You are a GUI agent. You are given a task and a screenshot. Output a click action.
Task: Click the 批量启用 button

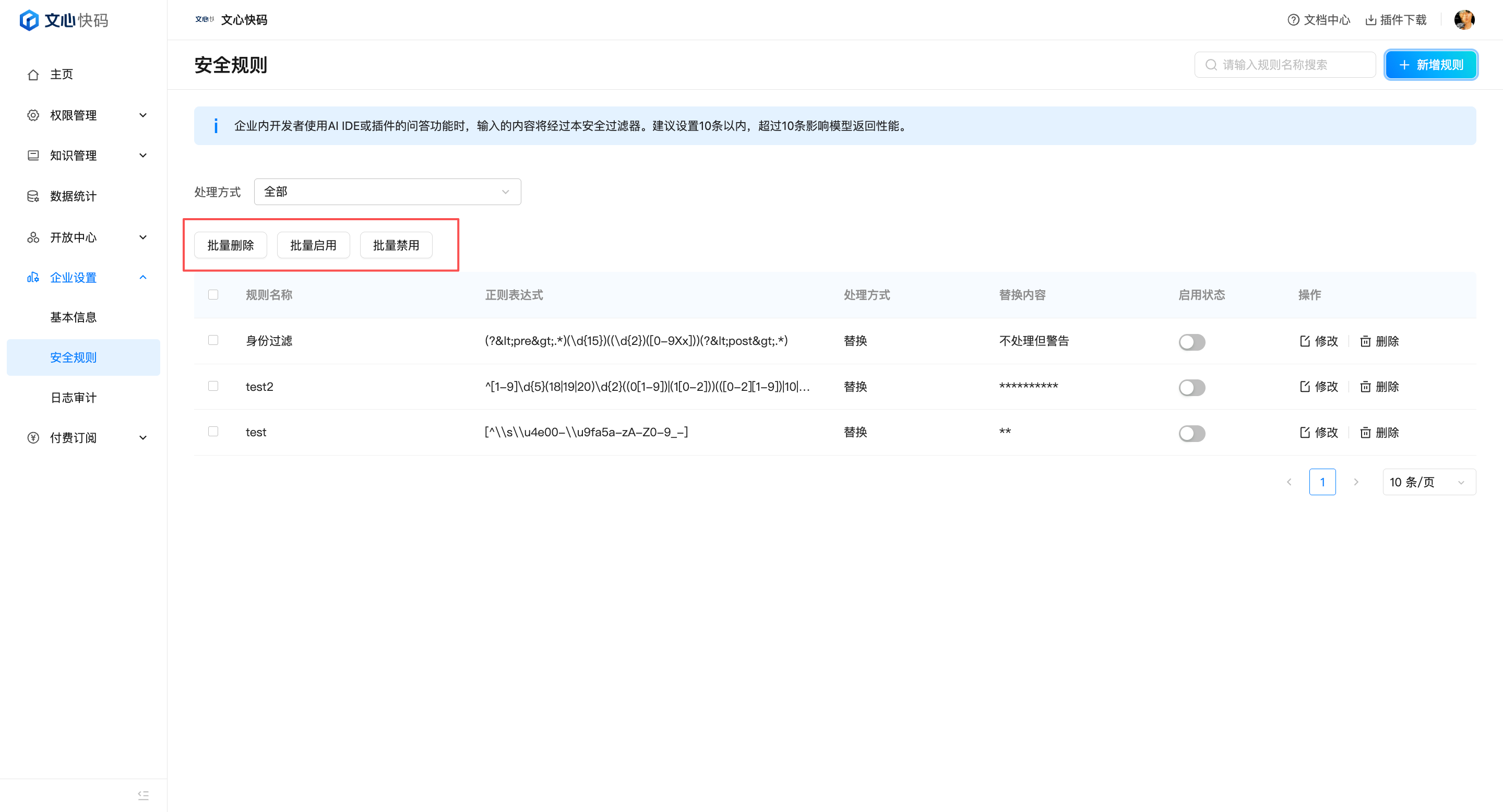coord(313,246)
